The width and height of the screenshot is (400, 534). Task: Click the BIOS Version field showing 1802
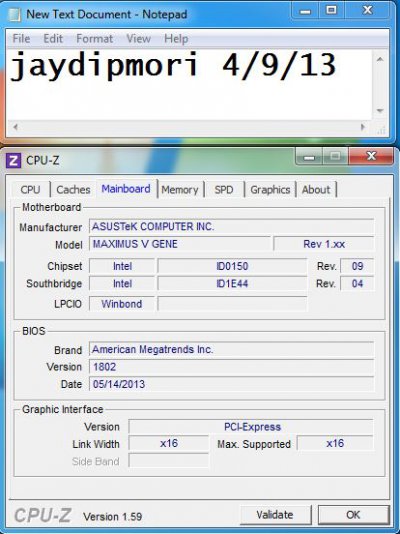point(231,367)
